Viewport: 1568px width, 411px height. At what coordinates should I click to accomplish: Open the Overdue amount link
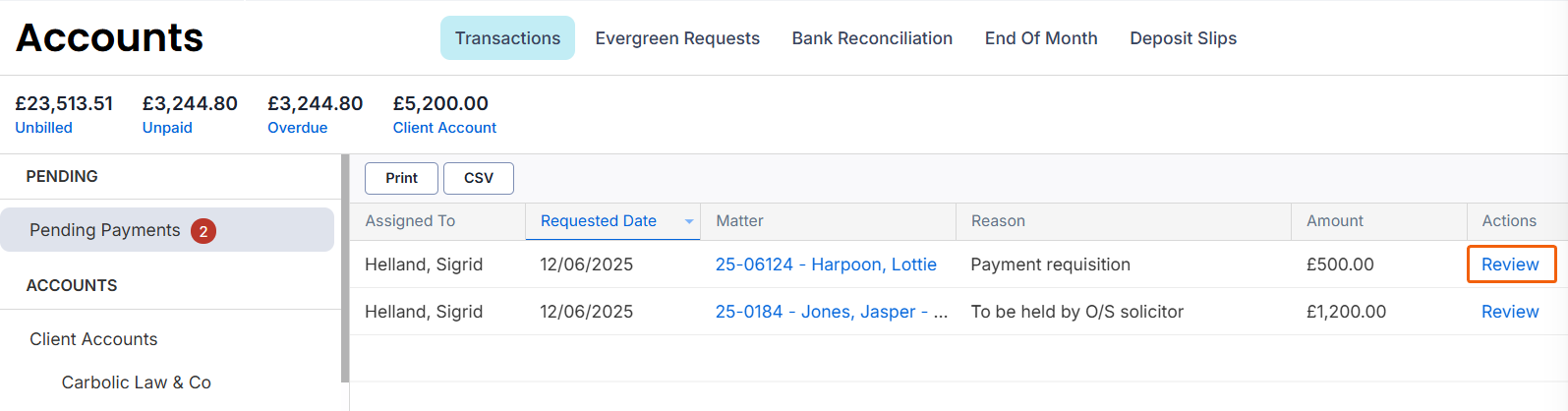click(x=297, y=128)
